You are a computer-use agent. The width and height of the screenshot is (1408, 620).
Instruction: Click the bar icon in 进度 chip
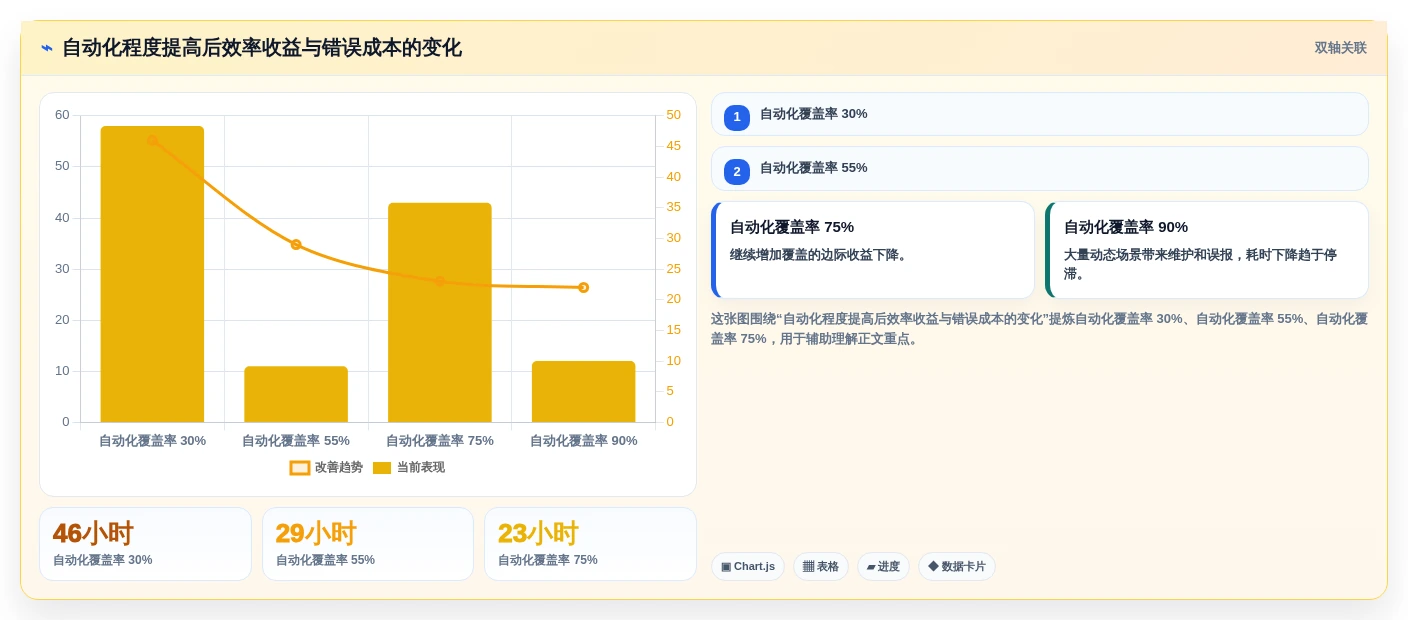click(x=871, y=567)
